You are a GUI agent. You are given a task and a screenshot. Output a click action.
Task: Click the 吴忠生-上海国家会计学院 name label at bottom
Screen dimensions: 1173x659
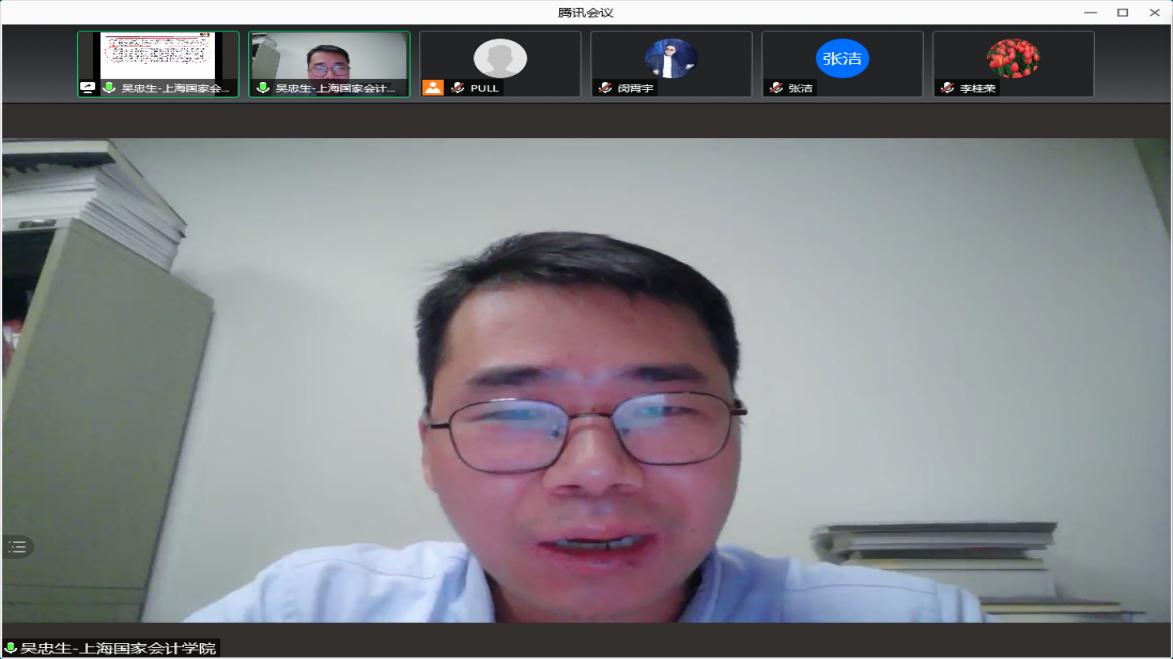pos(118,649)
